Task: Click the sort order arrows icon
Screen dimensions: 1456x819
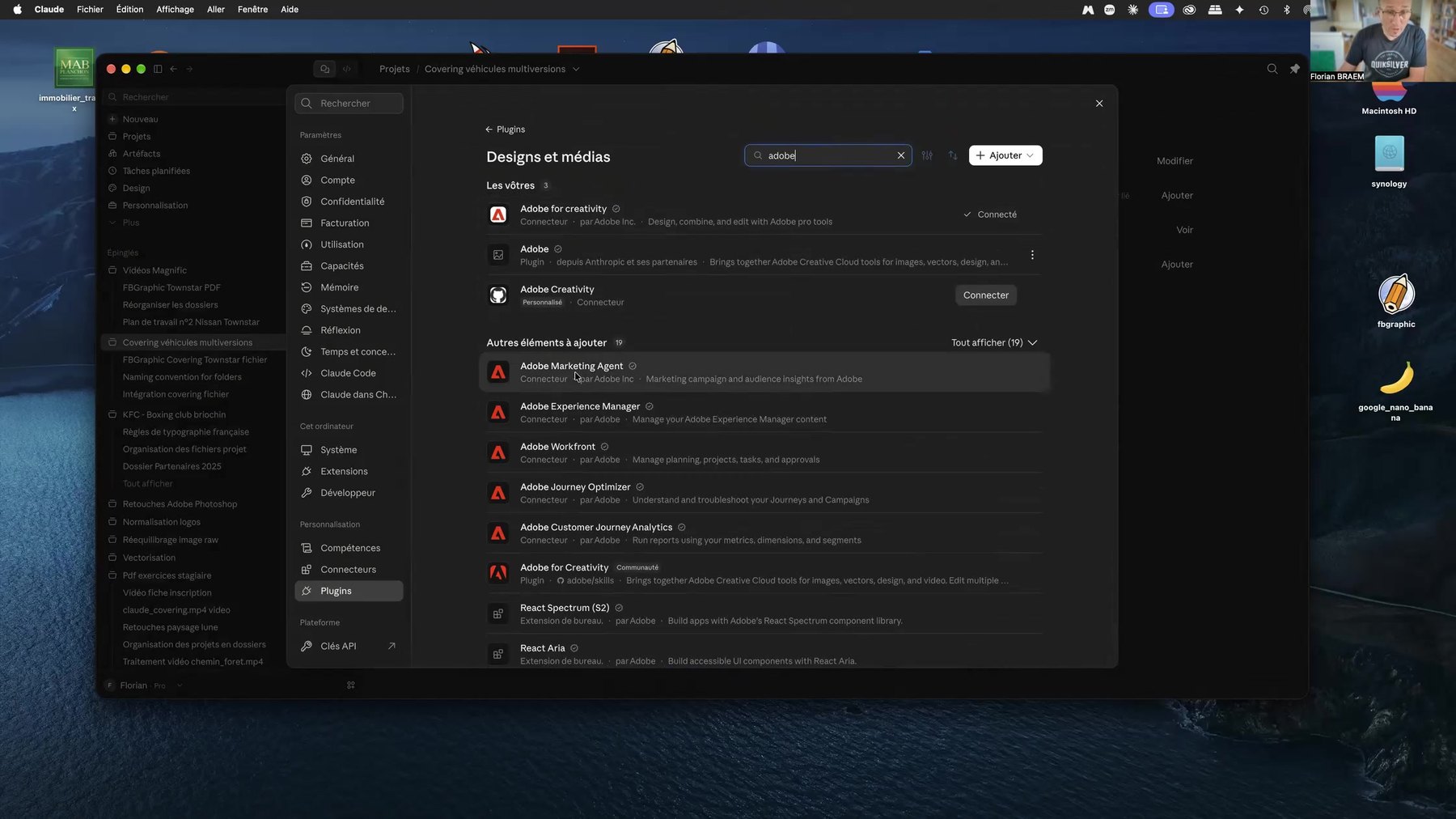Action: pos(953,155)
